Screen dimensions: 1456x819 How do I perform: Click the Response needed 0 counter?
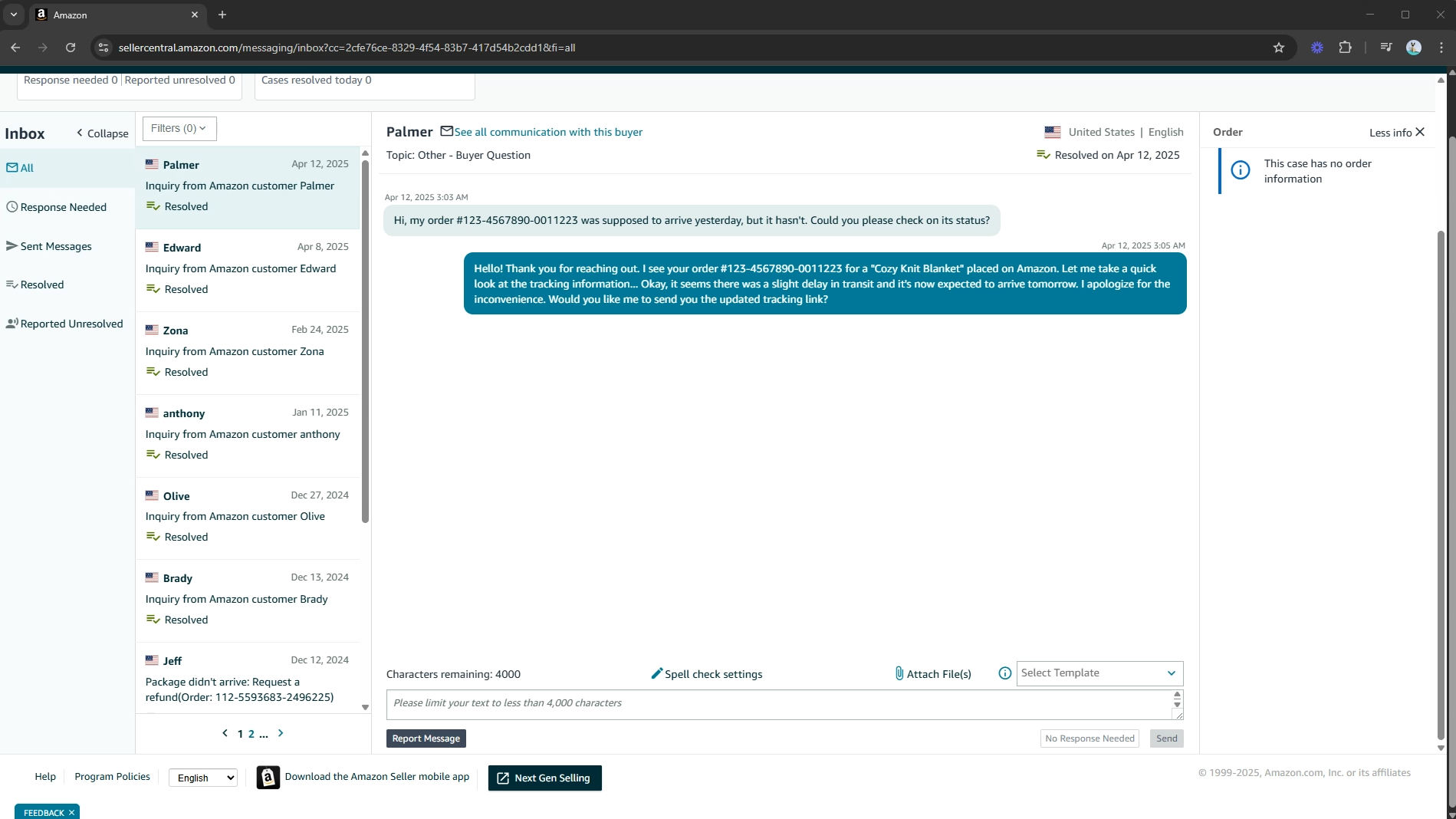(x=71, y=80)
